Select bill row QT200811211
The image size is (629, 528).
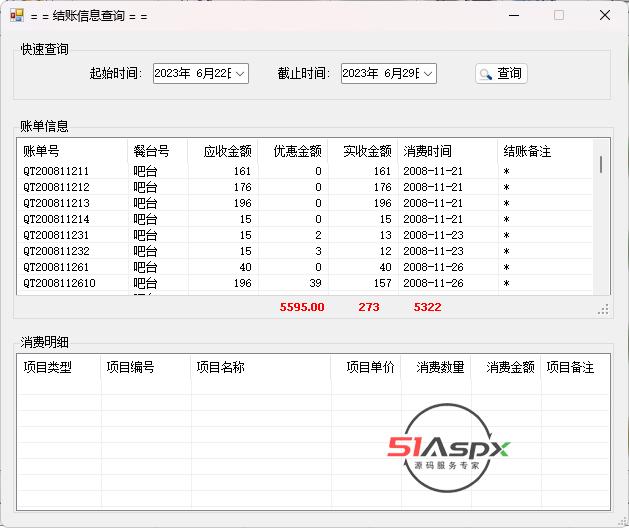click(56, 171)
